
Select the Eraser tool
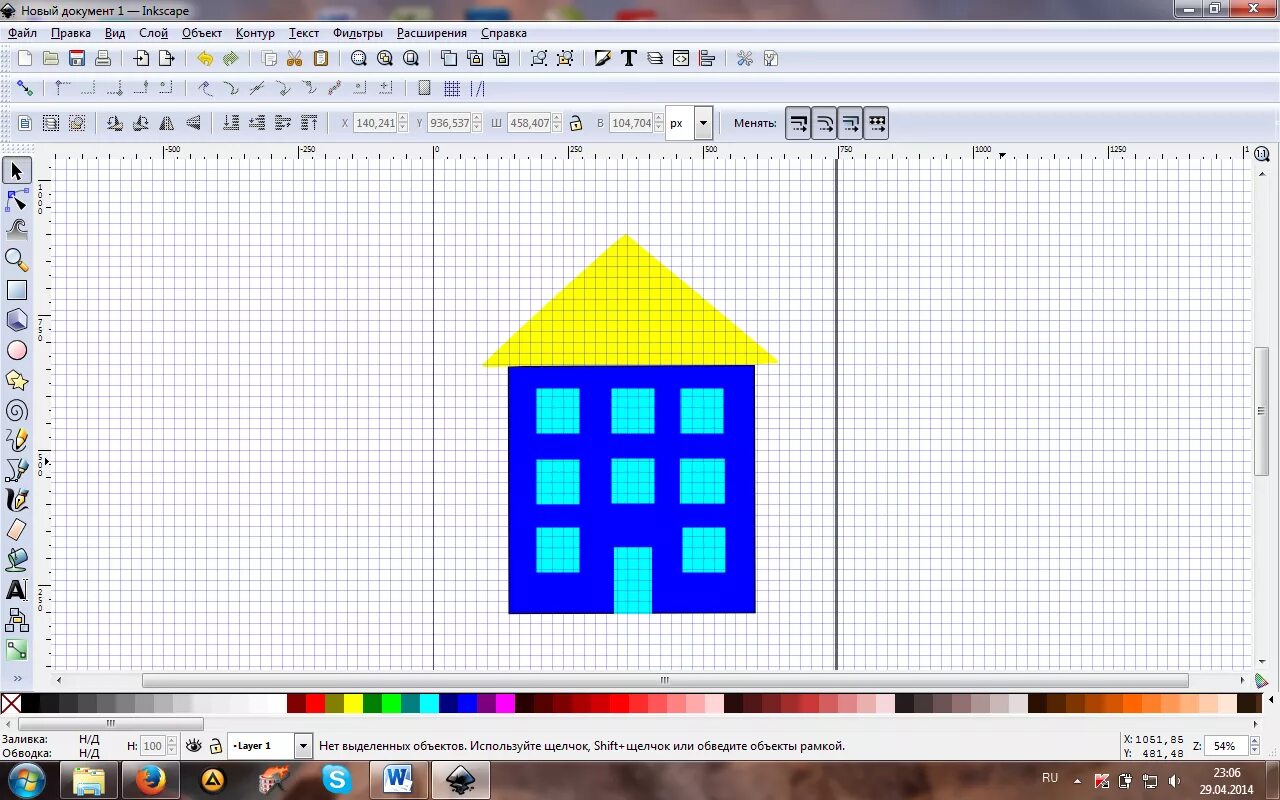click(17, 530)
